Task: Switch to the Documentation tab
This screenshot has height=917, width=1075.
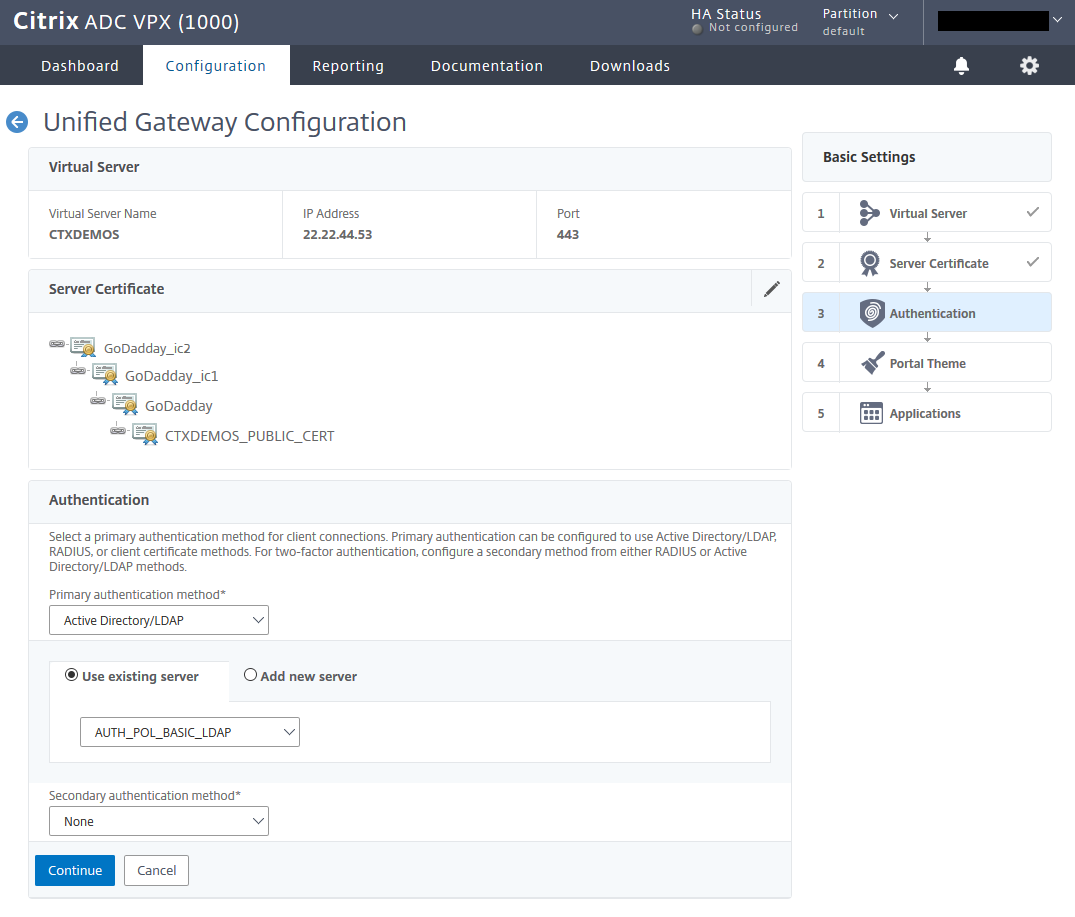Action: point(487,66)
